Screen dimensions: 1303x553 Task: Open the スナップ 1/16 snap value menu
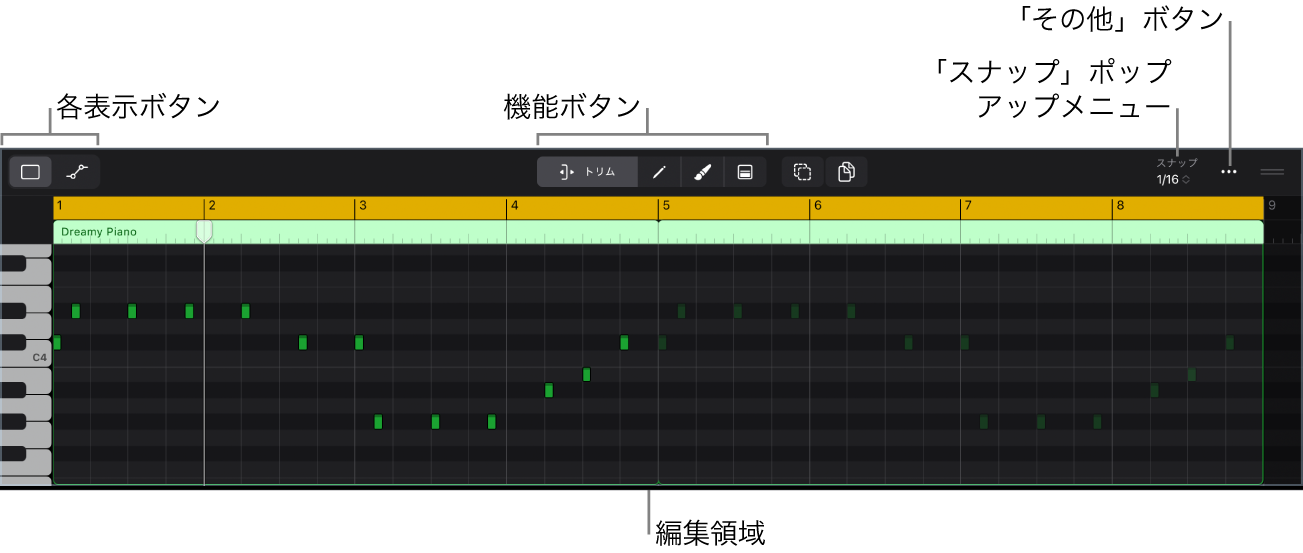point(1174,180)
